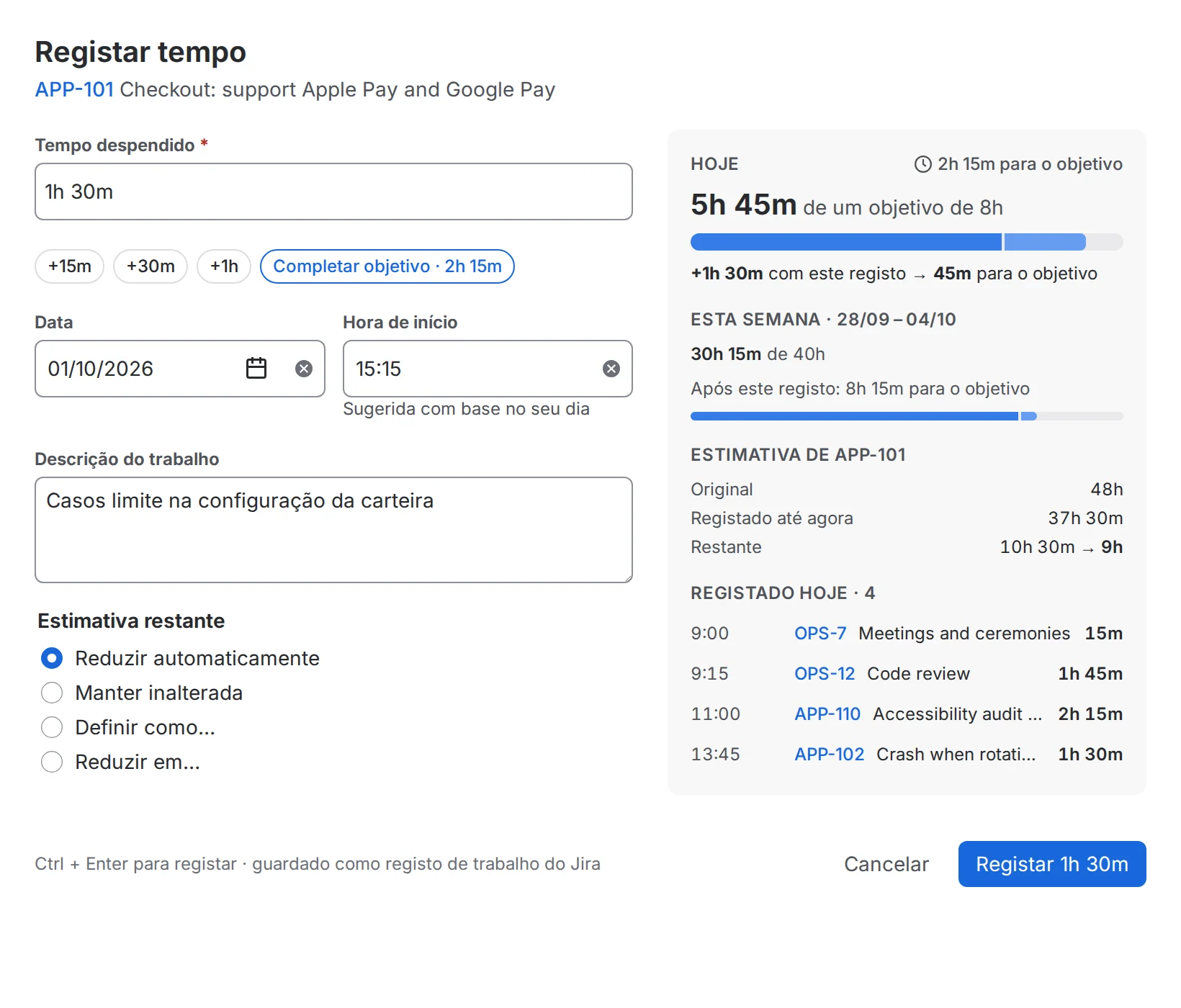This screenshot has width=1181, height=1008.
Task: Open the APP-110 Accessibility audit link
Action: coord(827,714)
